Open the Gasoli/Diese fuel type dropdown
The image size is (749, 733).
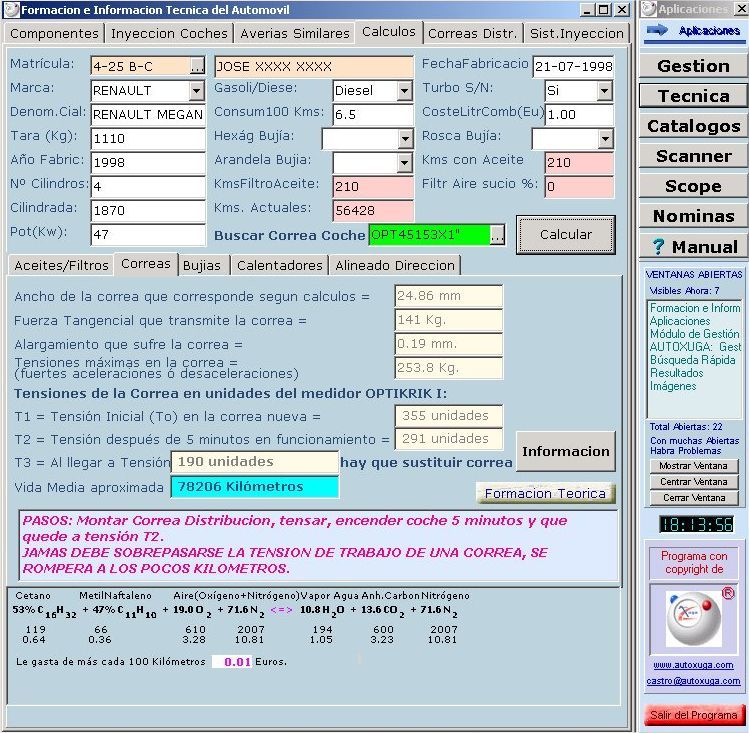click(405, 90)
